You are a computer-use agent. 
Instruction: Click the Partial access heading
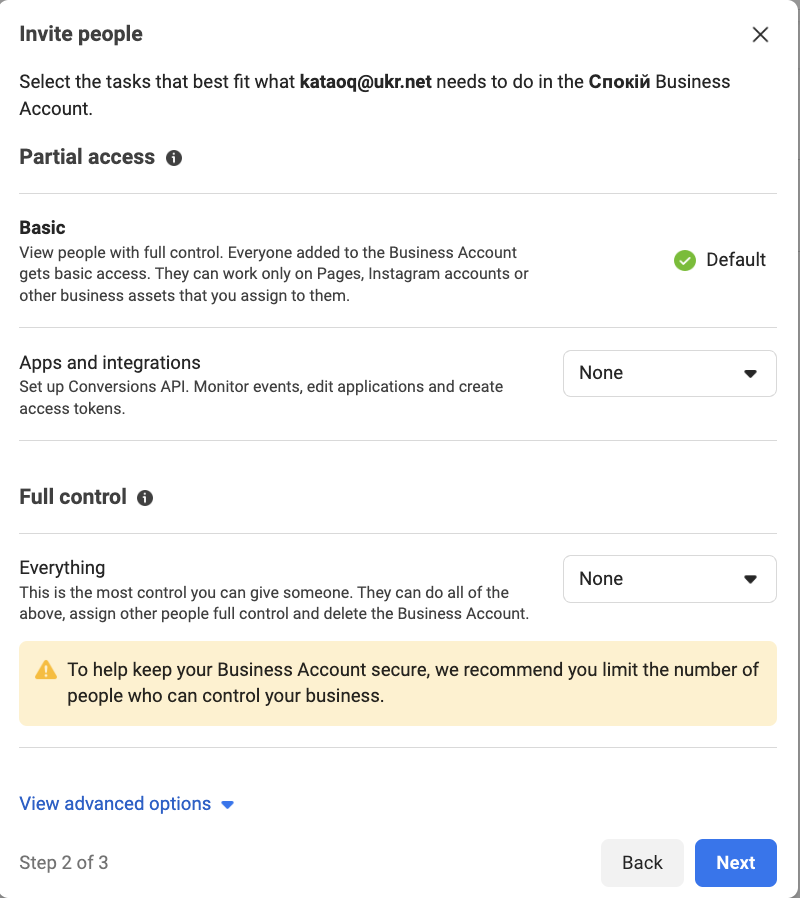87,157
